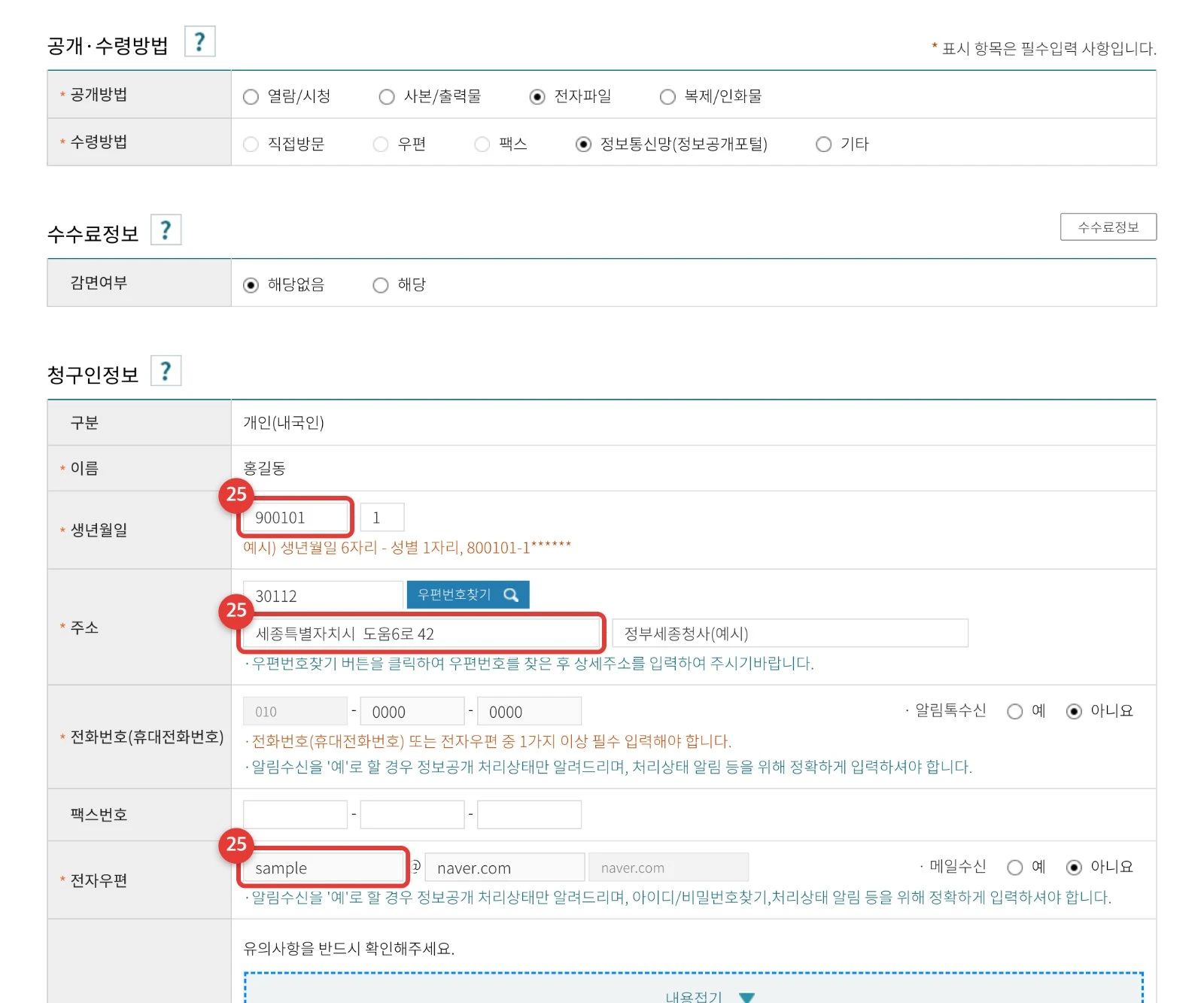Select 사본/출력물 disclosure method

387,97
